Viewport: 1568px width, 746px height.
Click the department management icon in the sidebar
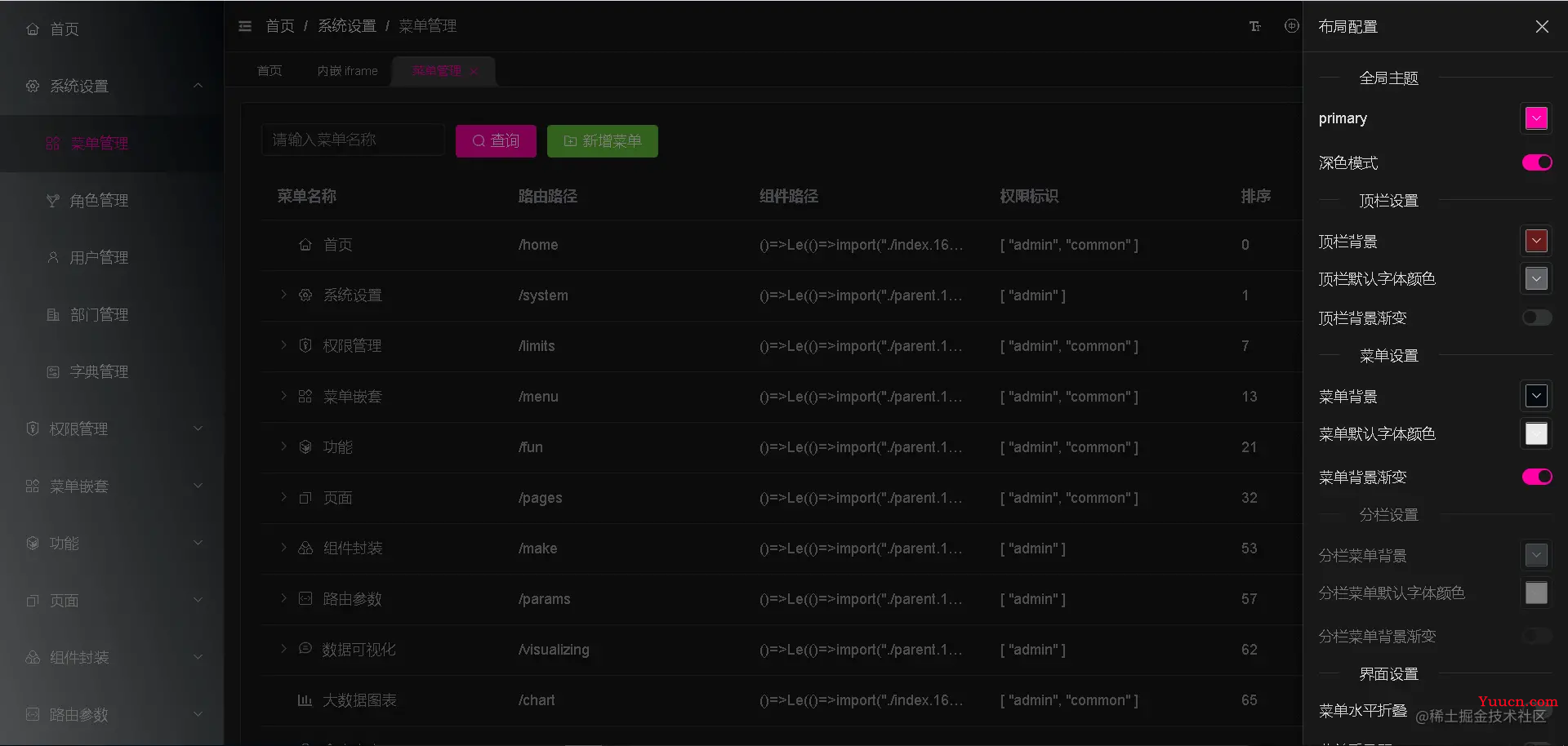pyautogui.click(x=53, y=315)
